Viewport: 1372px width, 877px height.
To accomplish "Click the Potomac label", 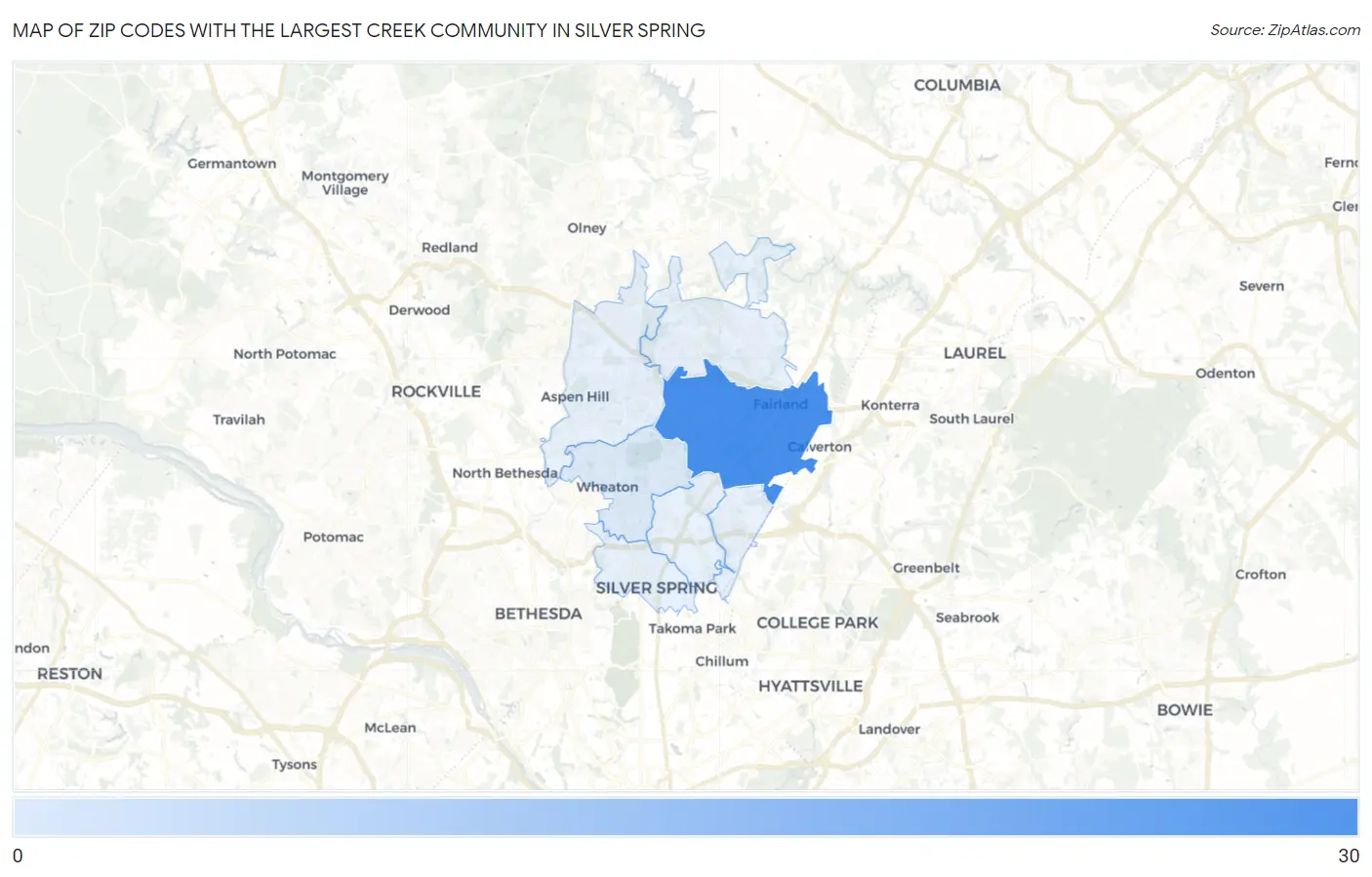I will tap(333, 538).
